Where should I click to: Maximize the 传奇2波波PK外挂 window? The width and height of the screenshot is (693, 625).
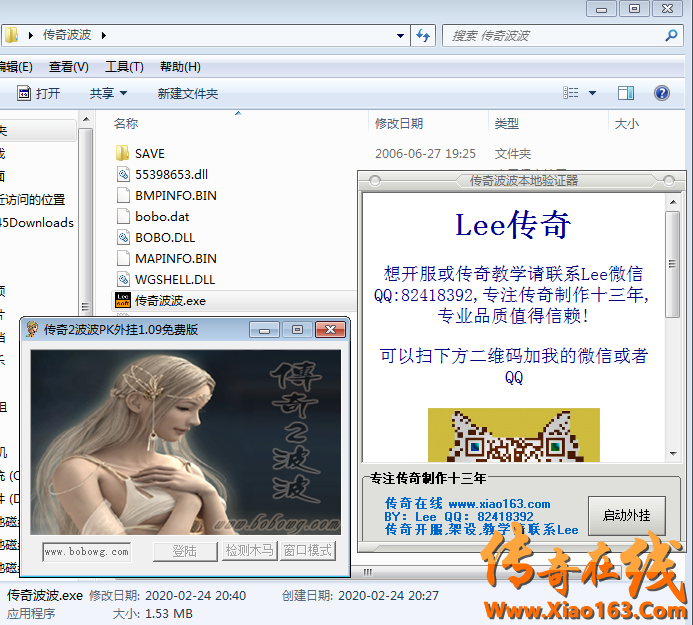(x=297, y=330)
